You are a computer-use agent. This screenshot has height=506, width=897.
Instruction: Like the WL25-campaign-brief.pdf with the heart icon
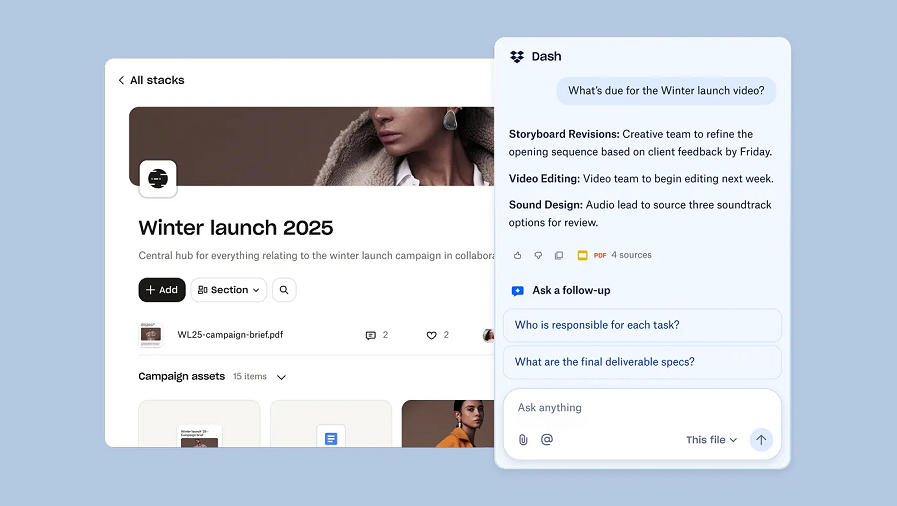click(432, 335)
